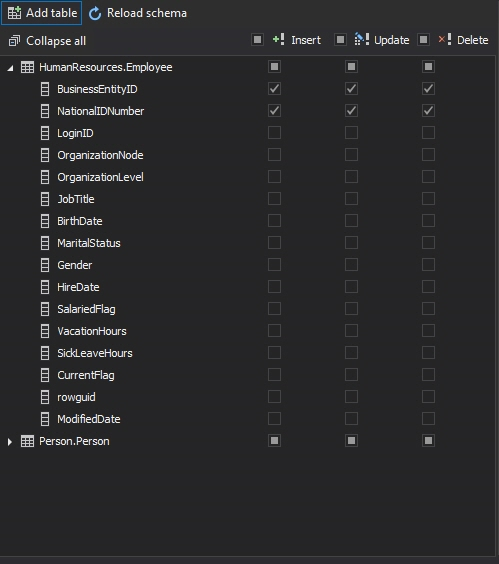Viewport: 499px width, 564px height.
Task: Click the Add table icon
Action: [14, 13]
